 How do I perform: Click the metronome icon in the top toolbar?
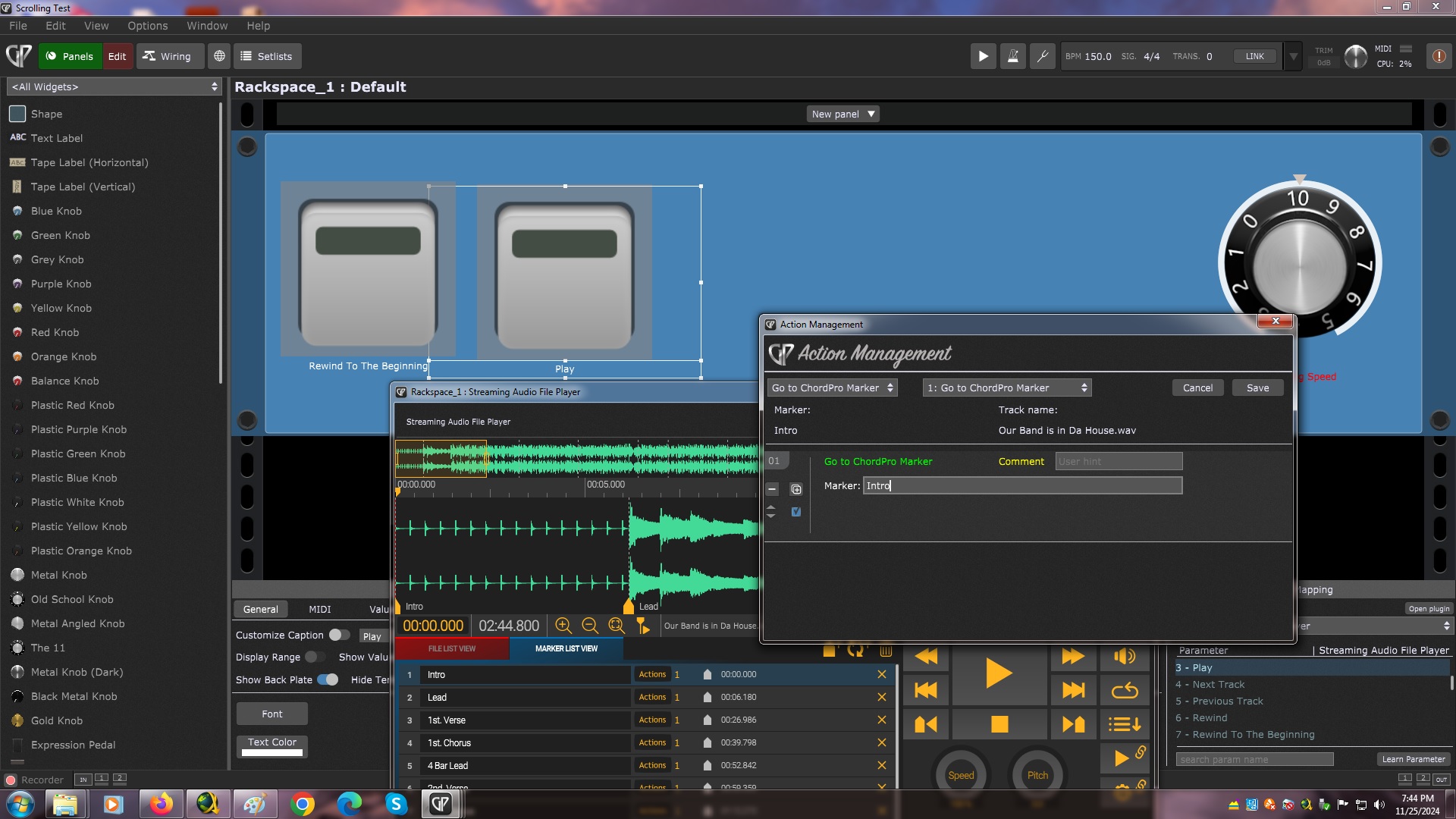click(x=1012, y=55)
